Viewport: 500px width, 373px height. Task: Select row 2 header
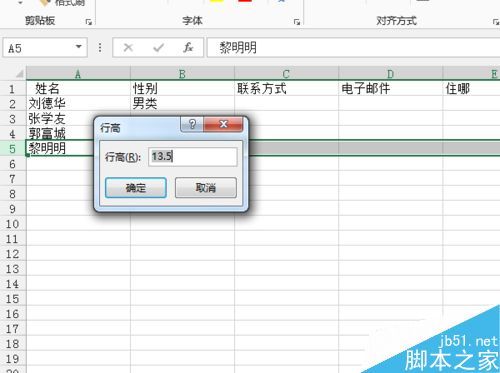click(13, 104)
